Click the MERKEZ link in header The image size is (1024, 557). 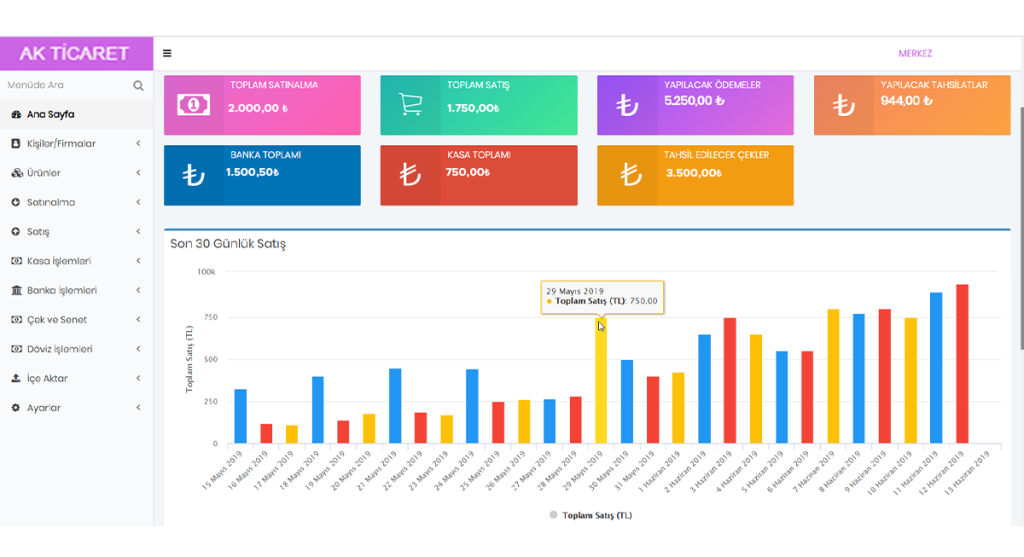914,54
